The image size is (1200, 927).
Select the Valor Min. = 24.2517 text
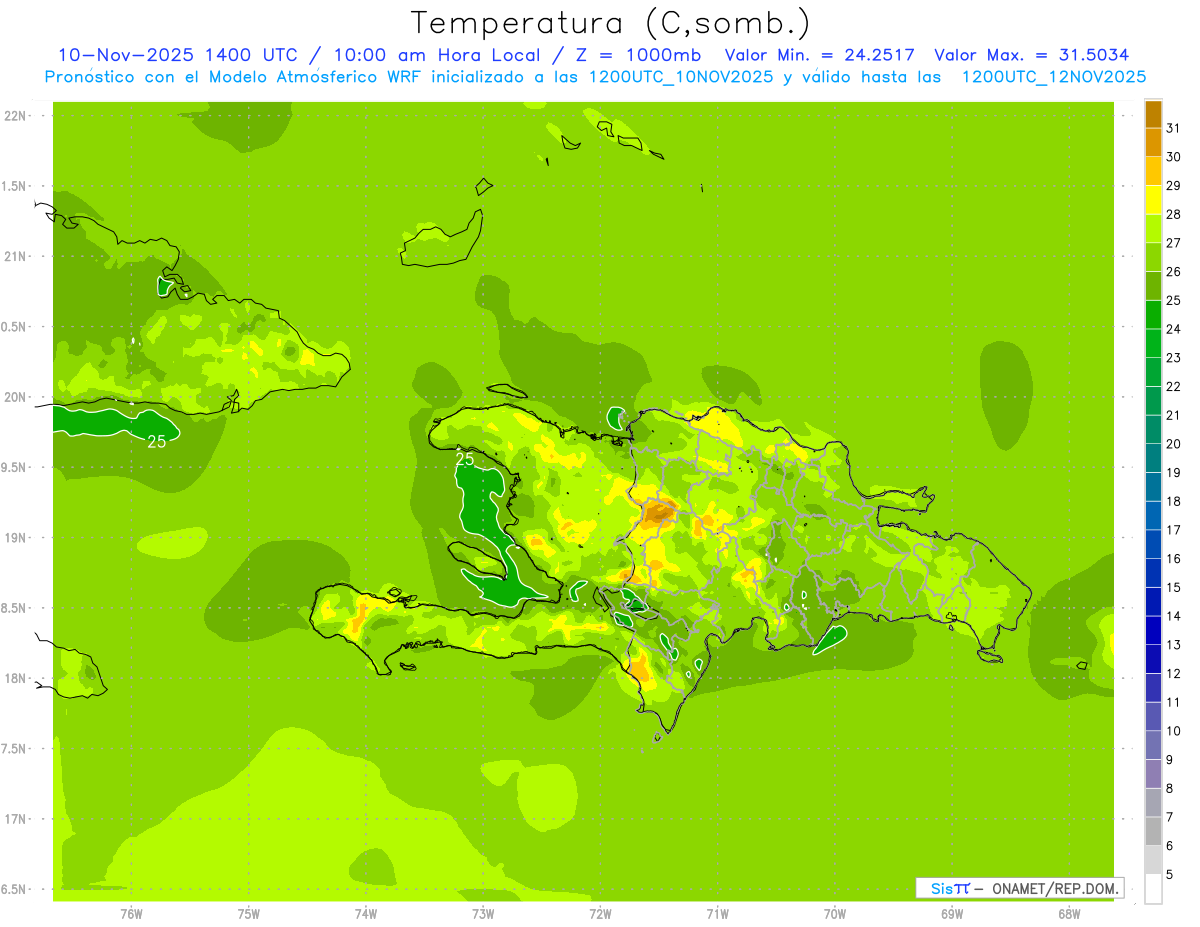(x=819, y=55)
